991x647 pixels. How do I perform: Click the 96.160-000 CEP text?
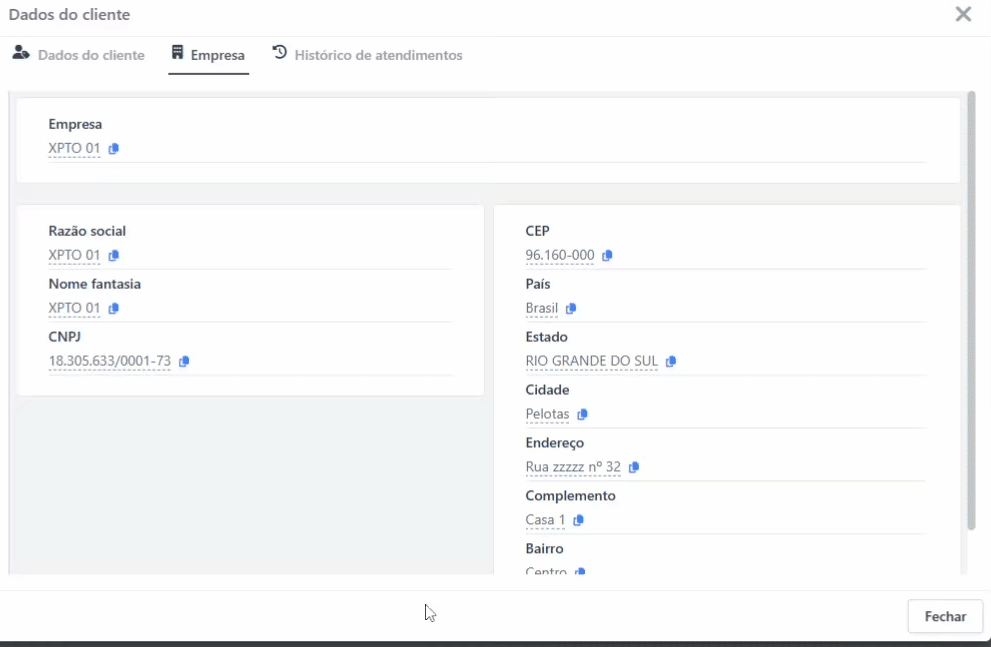point(560,255)
